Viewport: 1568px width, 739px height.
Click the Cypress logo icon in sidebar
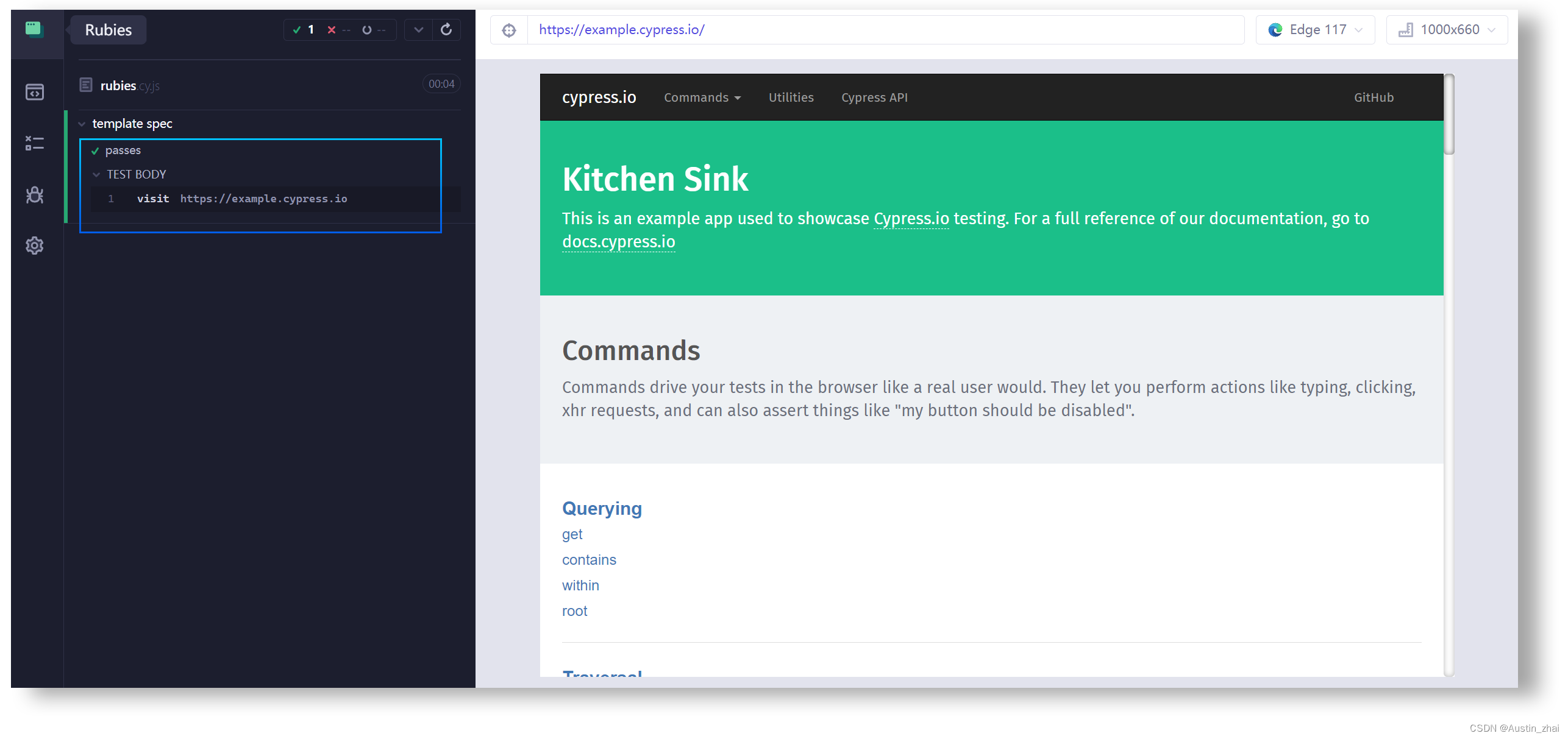click(34, 29)
